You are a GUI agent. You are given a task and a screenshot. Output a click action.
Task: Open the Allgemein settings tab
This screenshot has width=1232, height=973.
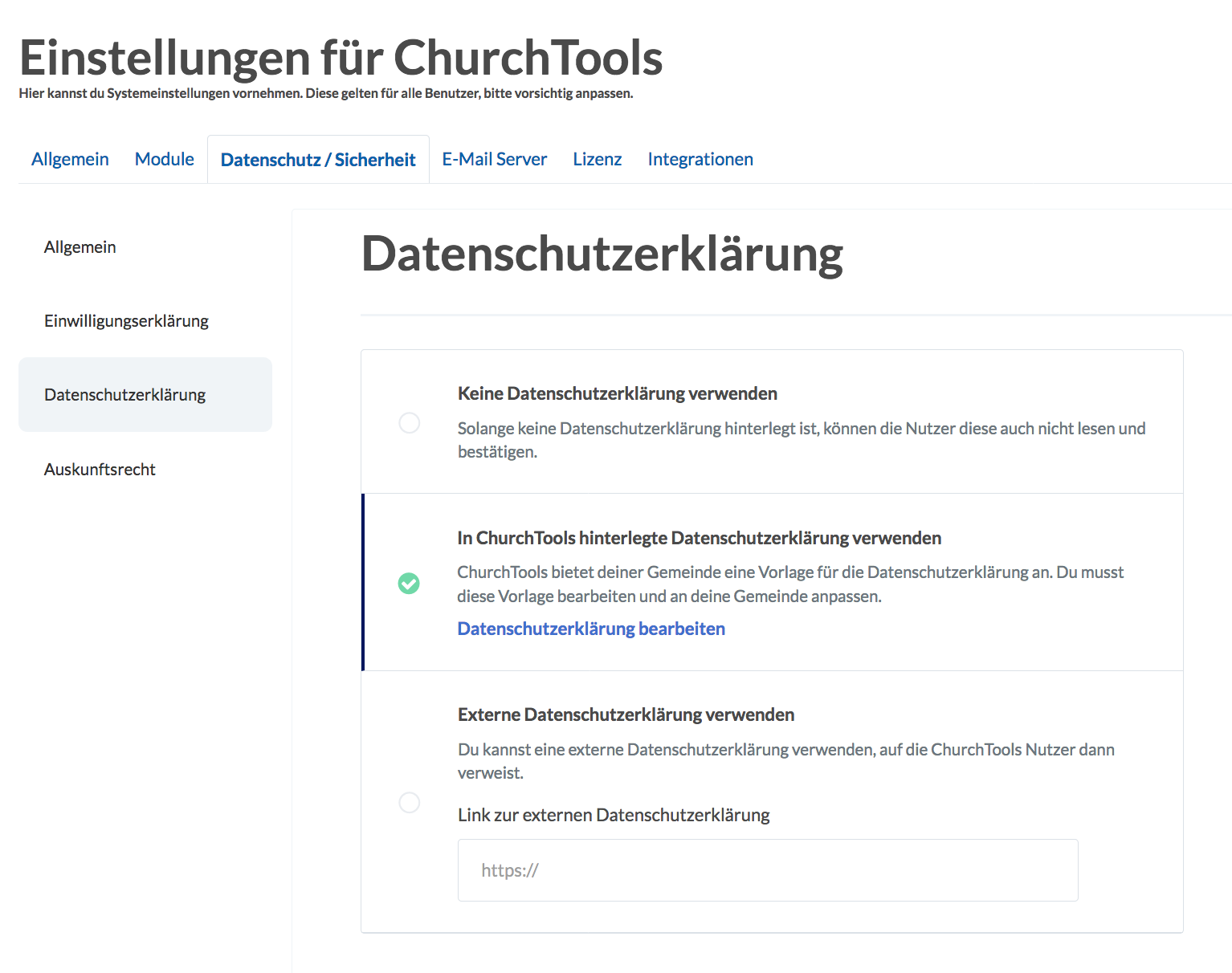point(70,159)
